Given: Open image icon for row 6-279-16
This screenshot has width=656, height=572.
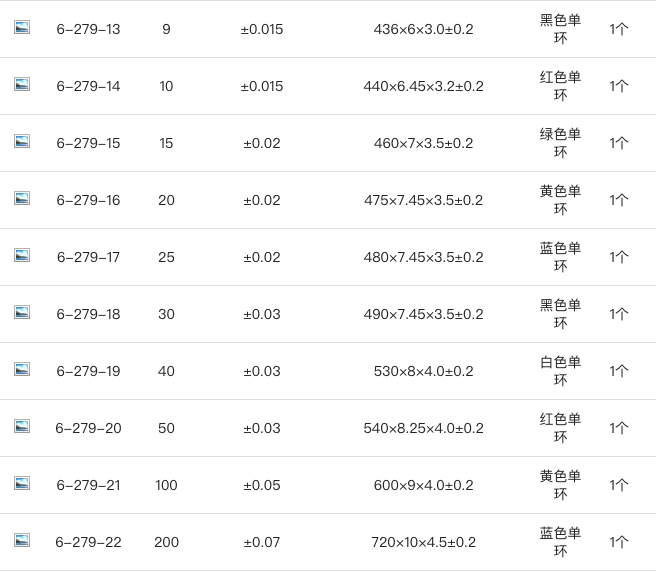Looking at the screenshot, I should coord(22,198).
